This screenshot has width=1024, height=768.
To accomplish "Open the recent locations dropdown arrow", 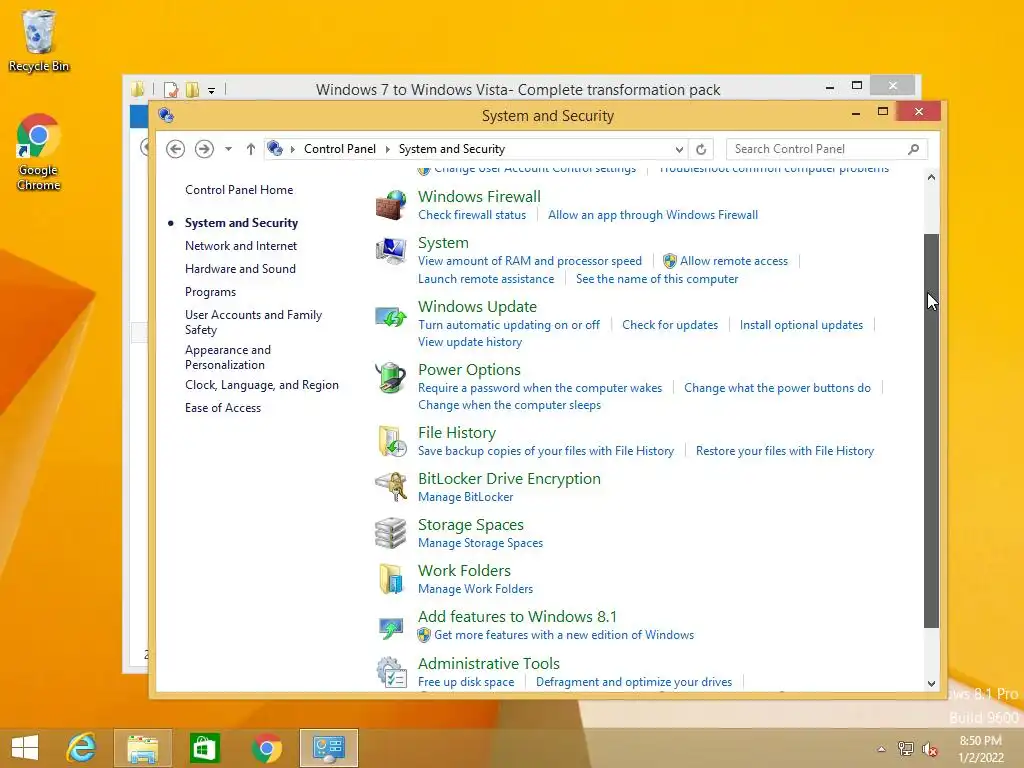I will (x=228, y=149).
